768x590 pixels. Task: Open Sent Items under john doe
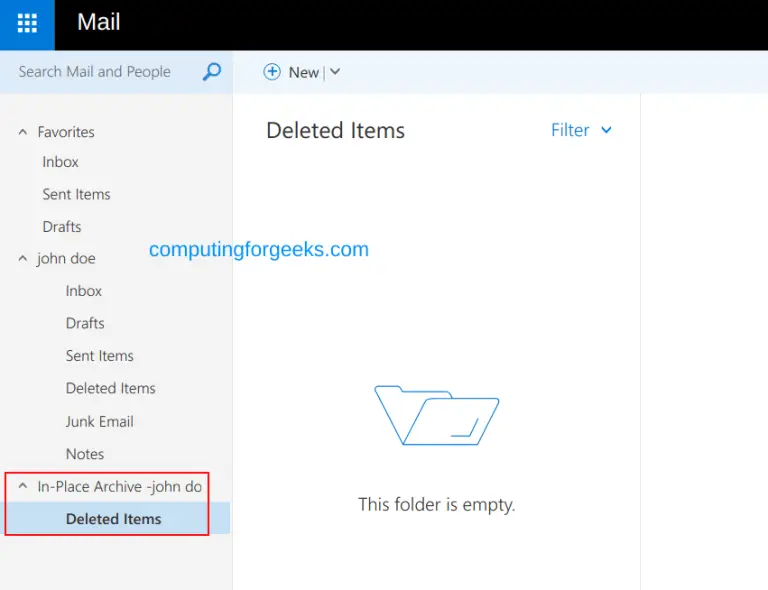pos(100,356)
